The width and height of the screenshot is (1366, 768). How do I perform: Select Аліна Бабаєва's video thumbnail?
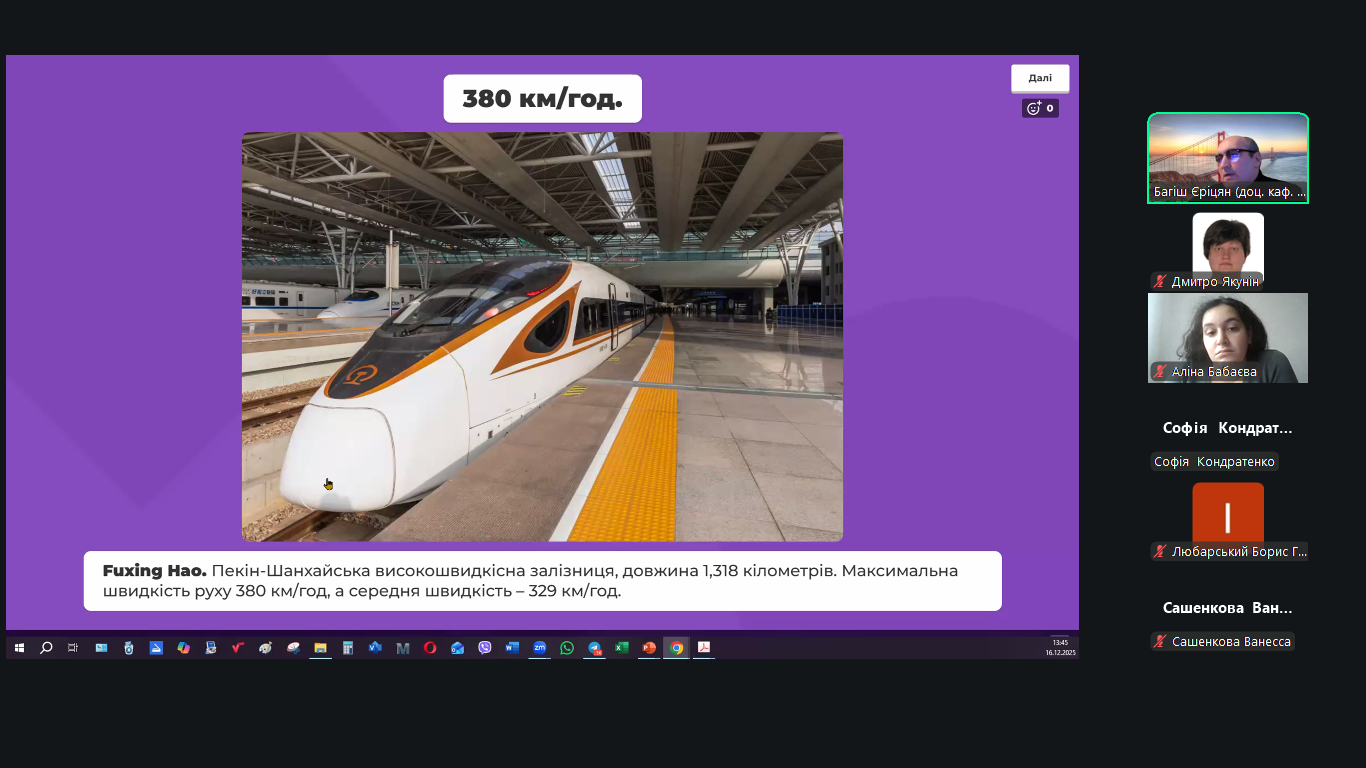click(1228, 337)
